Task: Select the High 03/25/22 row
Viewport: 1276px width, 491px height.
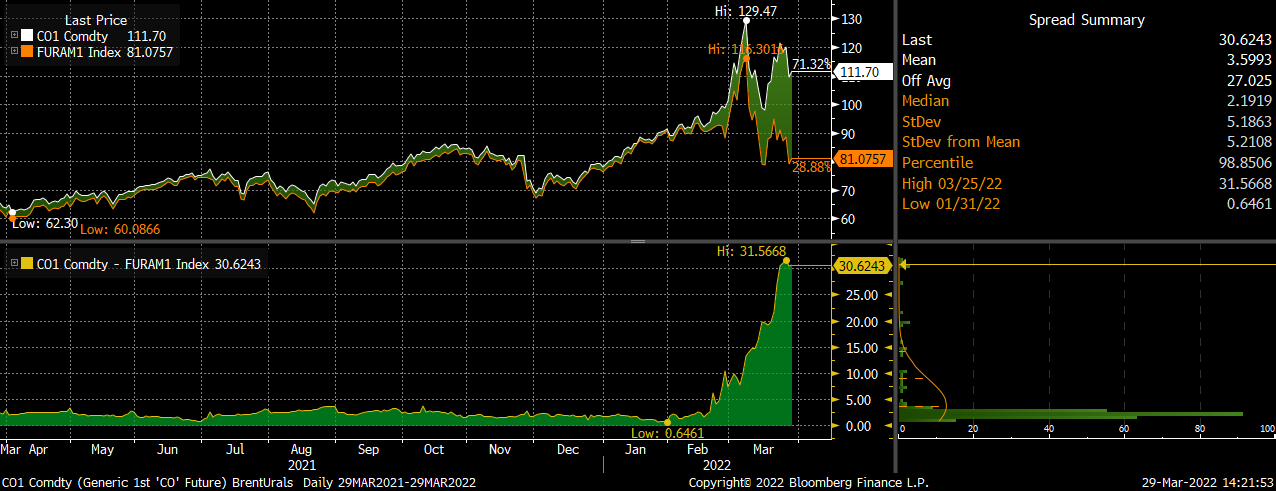Action: [1086, 183]
